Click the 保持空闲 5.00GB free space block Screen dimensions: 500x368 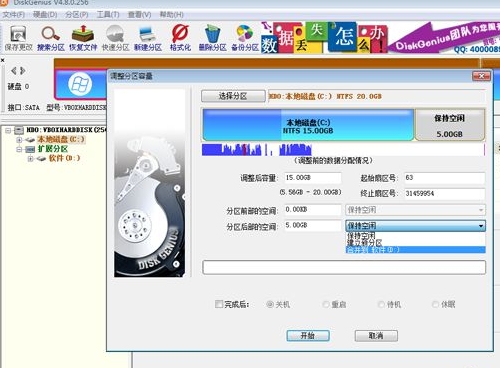coord(449,125)
